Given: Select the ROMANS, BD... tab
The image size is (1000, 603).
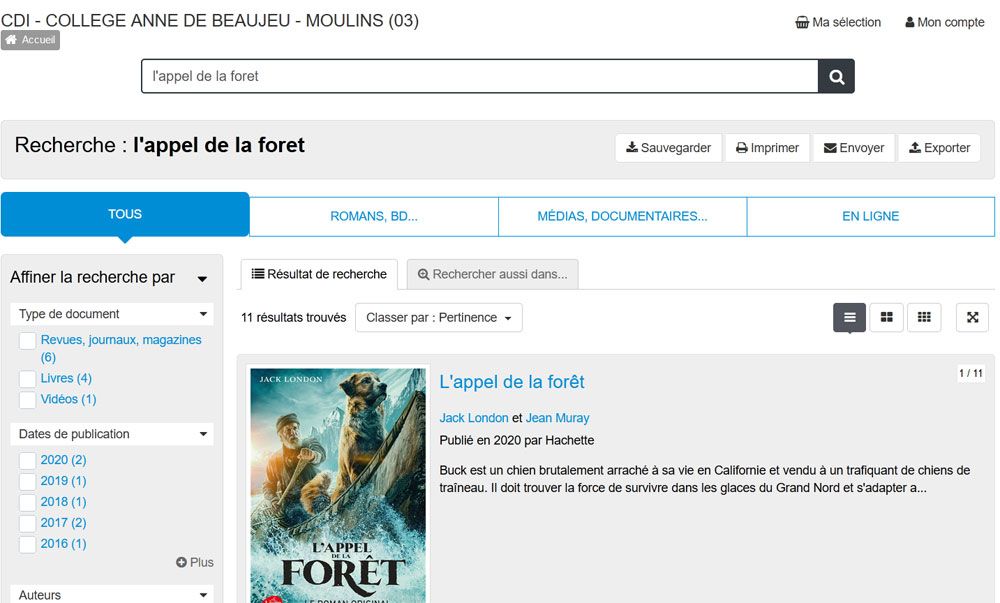Looking at the screenshot, I should coord(374,216).
